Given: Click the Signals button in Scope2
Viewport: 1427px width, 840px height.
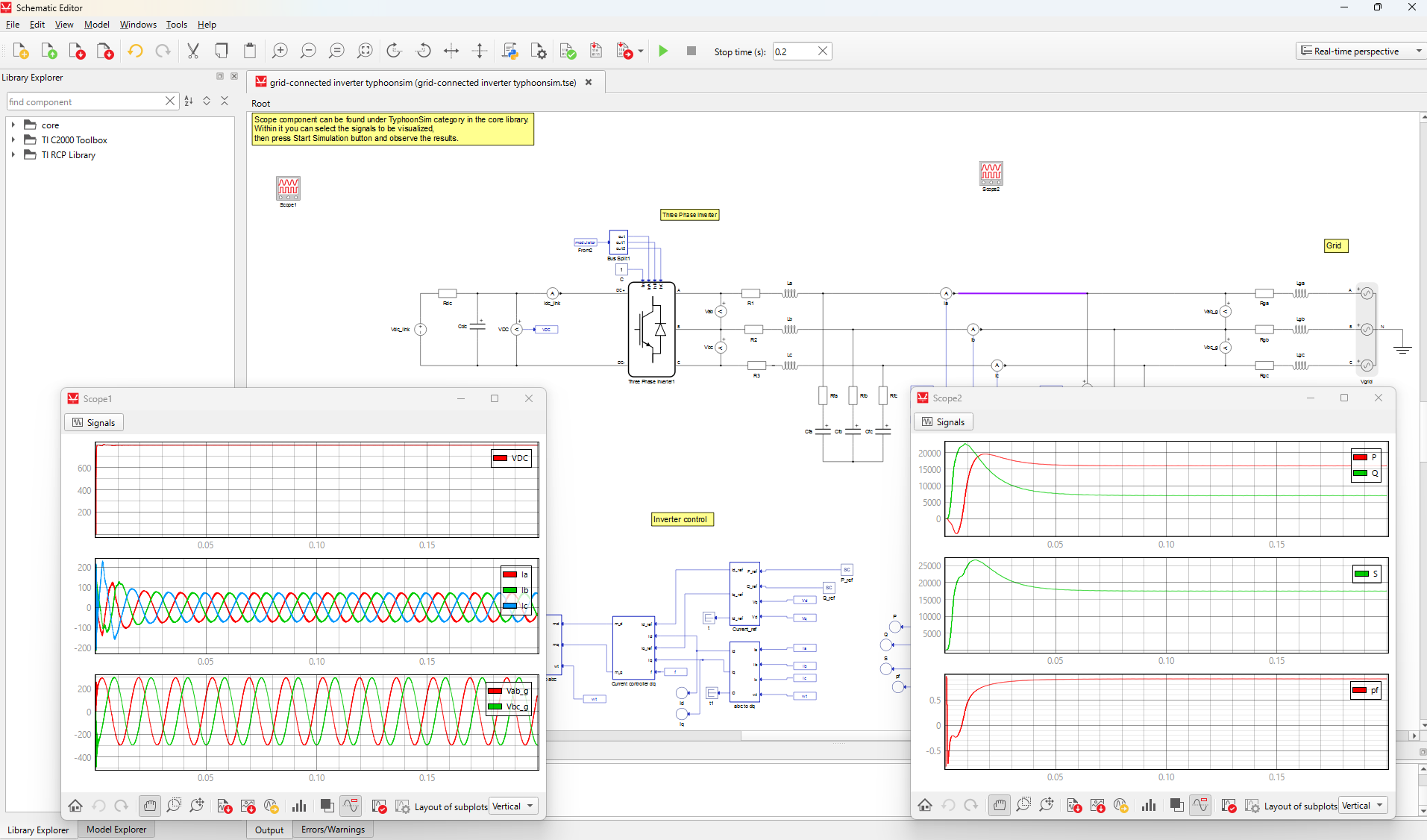Looking at the screenshot, I should tap(943, 422).
